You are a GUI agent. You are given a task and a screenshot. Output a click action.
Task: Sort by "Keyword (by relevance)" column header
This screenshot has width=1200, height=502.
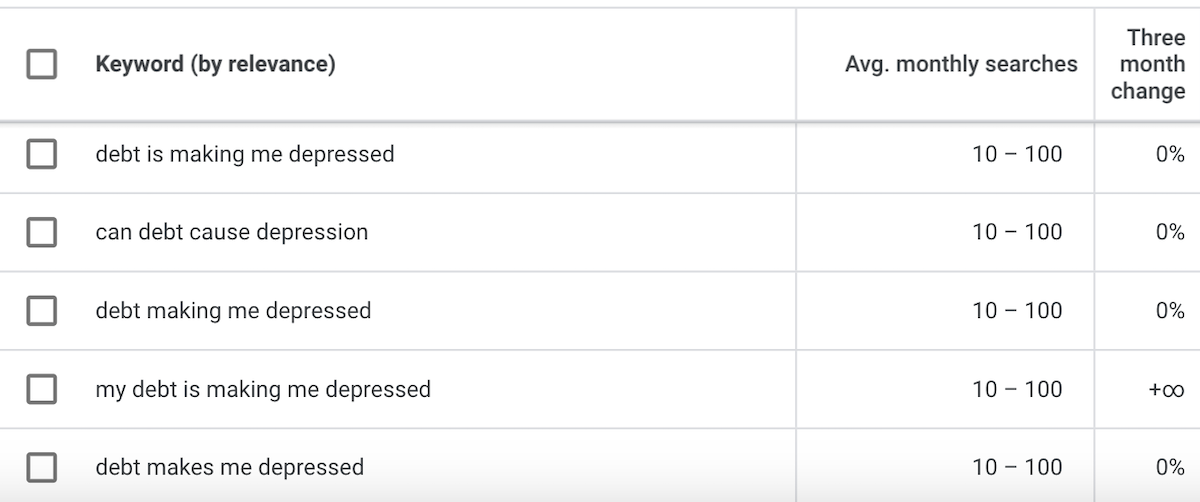tap(215, 65)
